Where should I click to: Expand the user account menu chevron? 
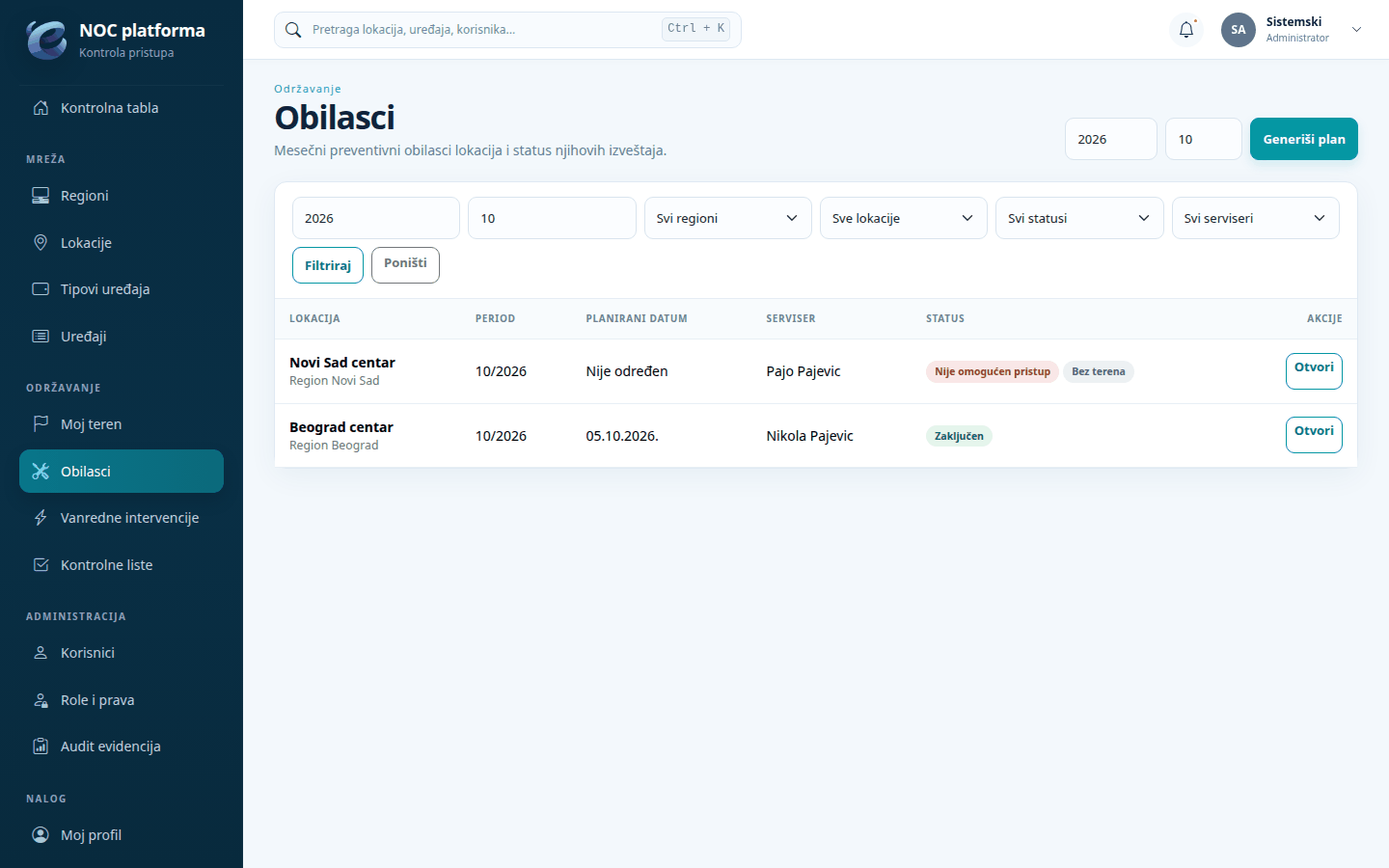point(1356,30)
